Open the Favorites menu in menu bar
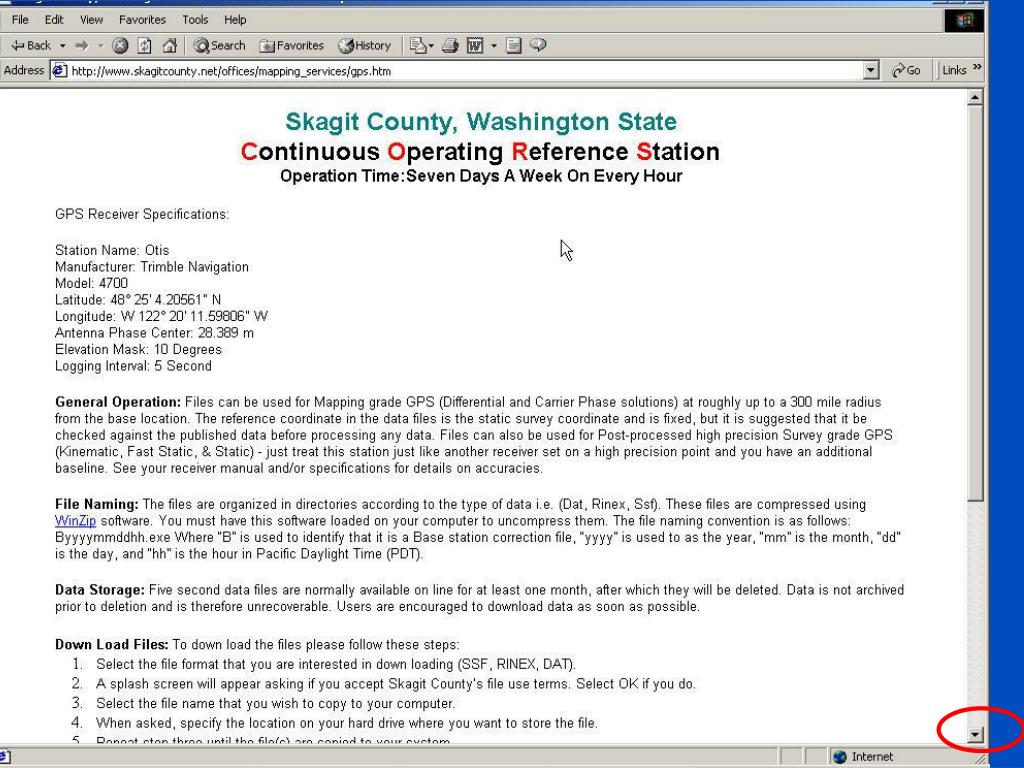Image resolution: width=1024 pixels, height=768 pixels. tap(142, 20)
